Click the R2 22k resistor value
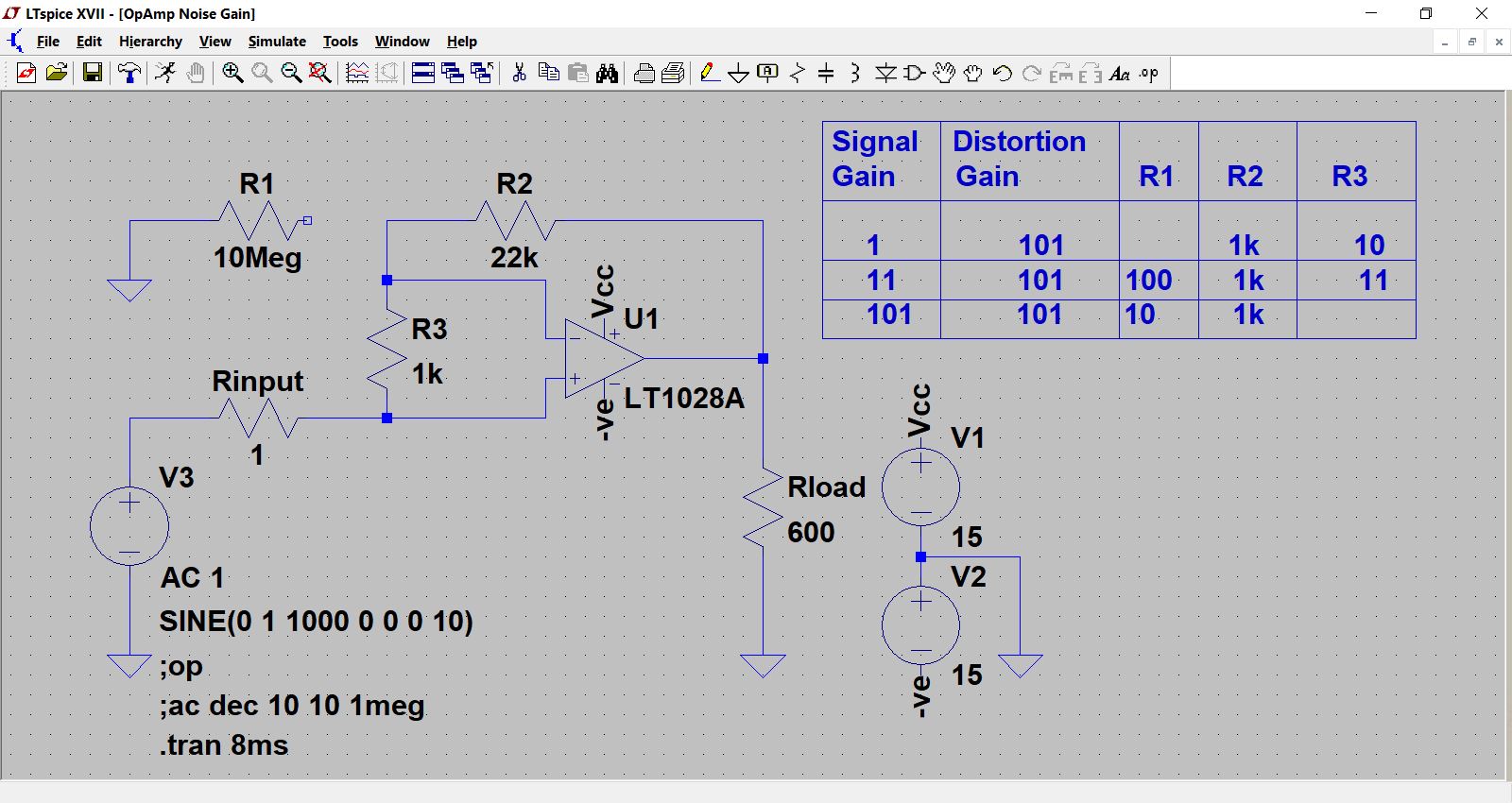This screenshot has height=803, width=1512. (514, 257)
